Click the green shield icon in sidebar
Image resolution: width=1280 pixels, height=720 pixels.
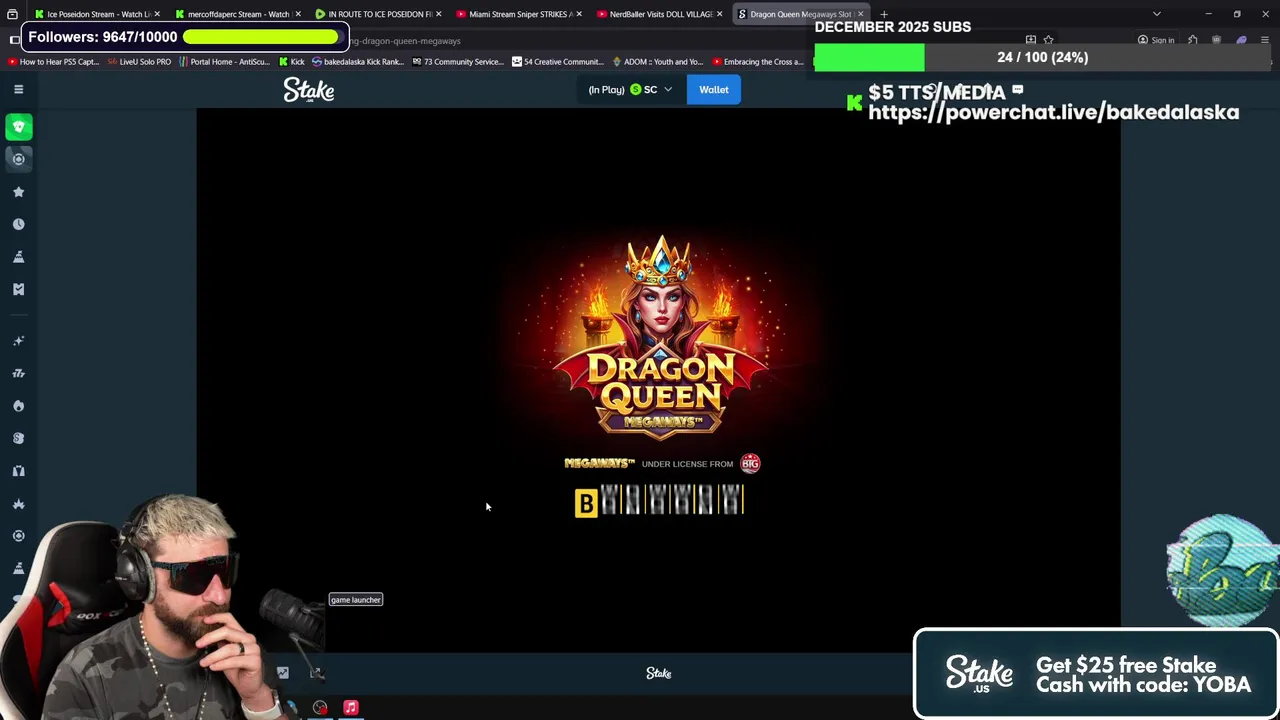[18, 127]
